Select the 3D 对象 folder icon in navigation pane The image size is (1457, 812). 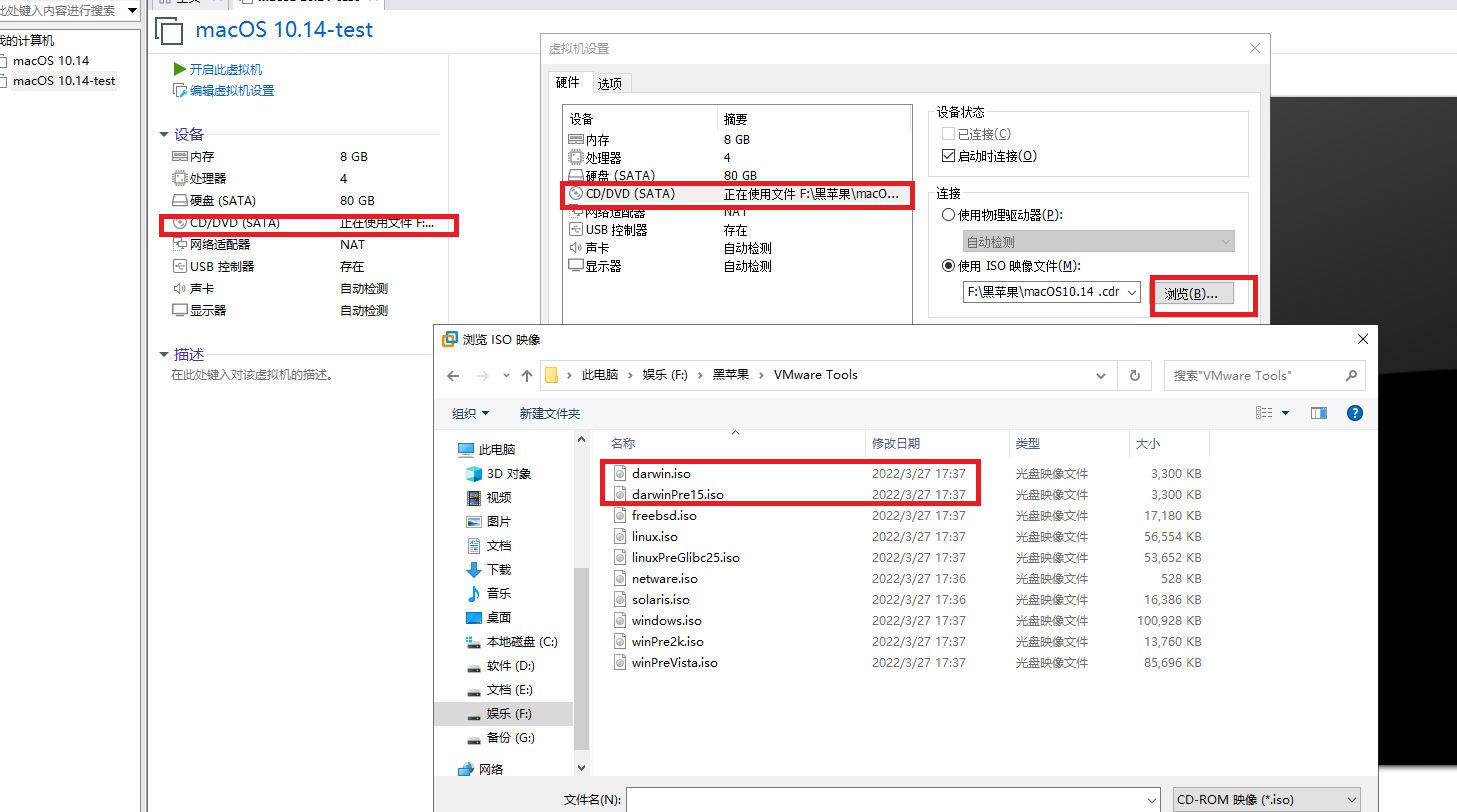474,473
